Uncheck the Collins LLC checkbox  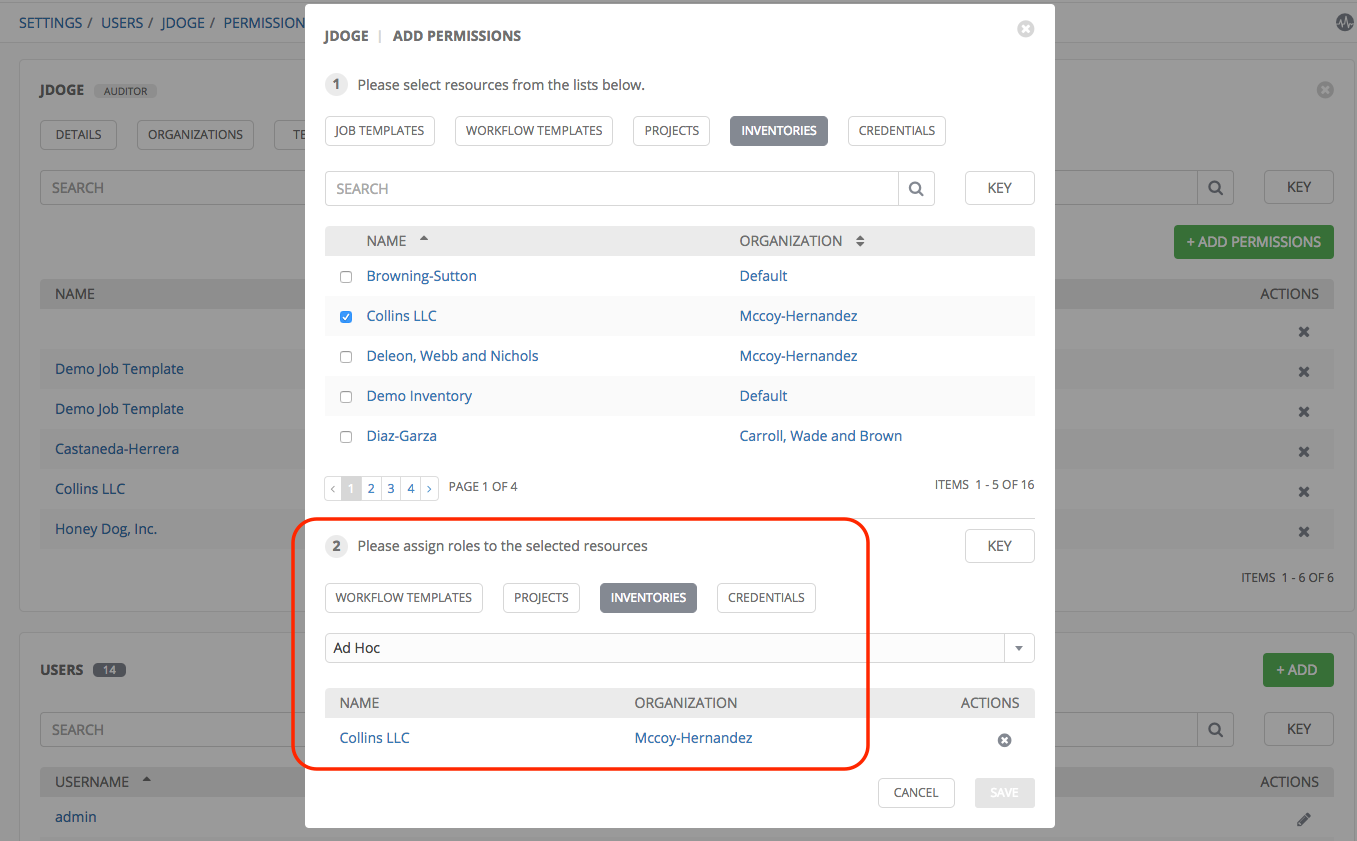pos(346,317)
